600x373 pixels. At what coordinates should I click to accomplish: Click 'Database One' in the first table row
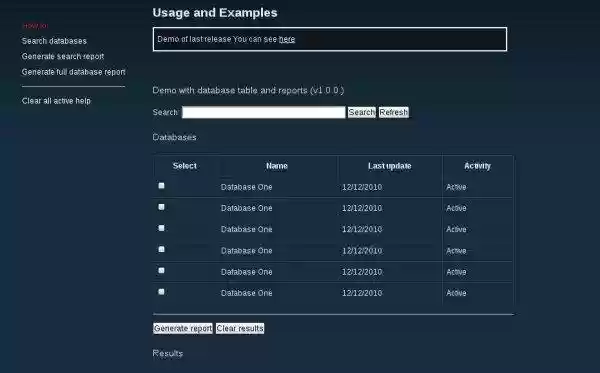pos(246,187)
